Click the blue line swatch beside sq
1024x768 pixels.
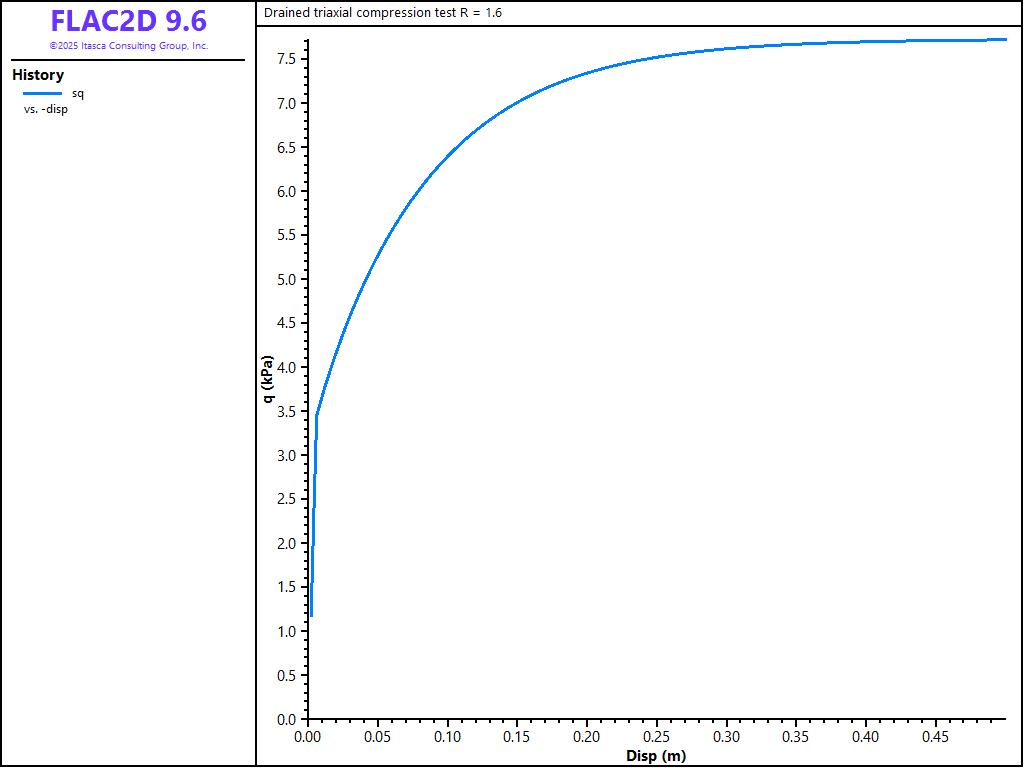pyautogui.click(x=42, y=93)
